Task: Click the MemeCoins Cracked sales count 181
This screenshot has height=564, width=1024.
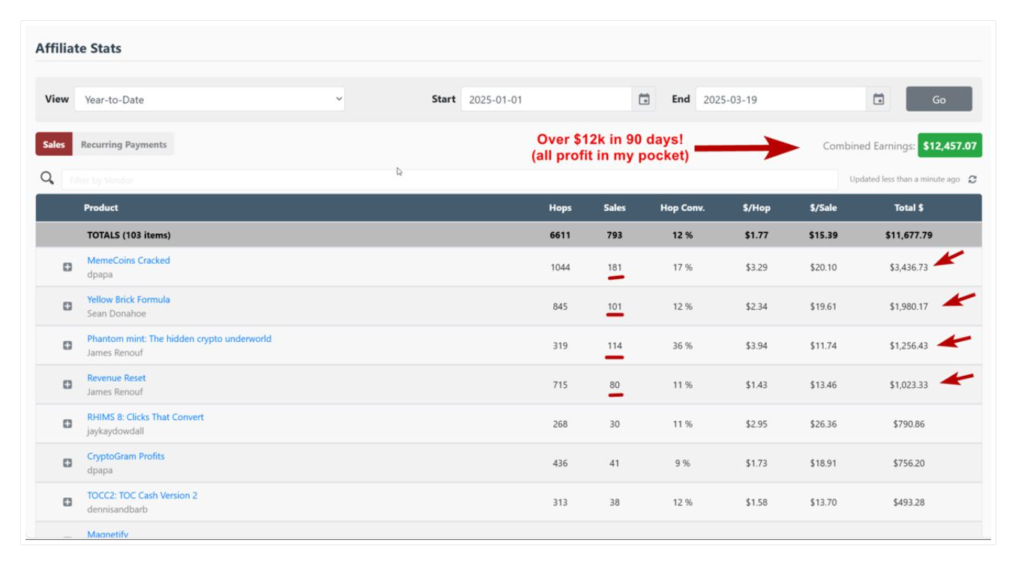Action: click(614, 267)
